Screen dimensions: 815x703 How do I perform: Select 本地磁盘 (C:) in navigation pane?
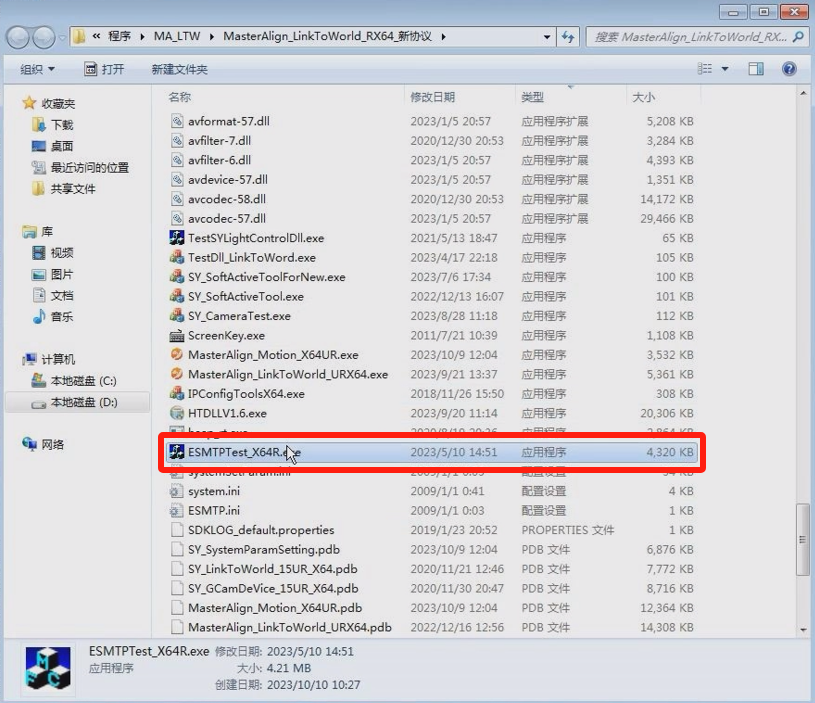click(83, 381)
